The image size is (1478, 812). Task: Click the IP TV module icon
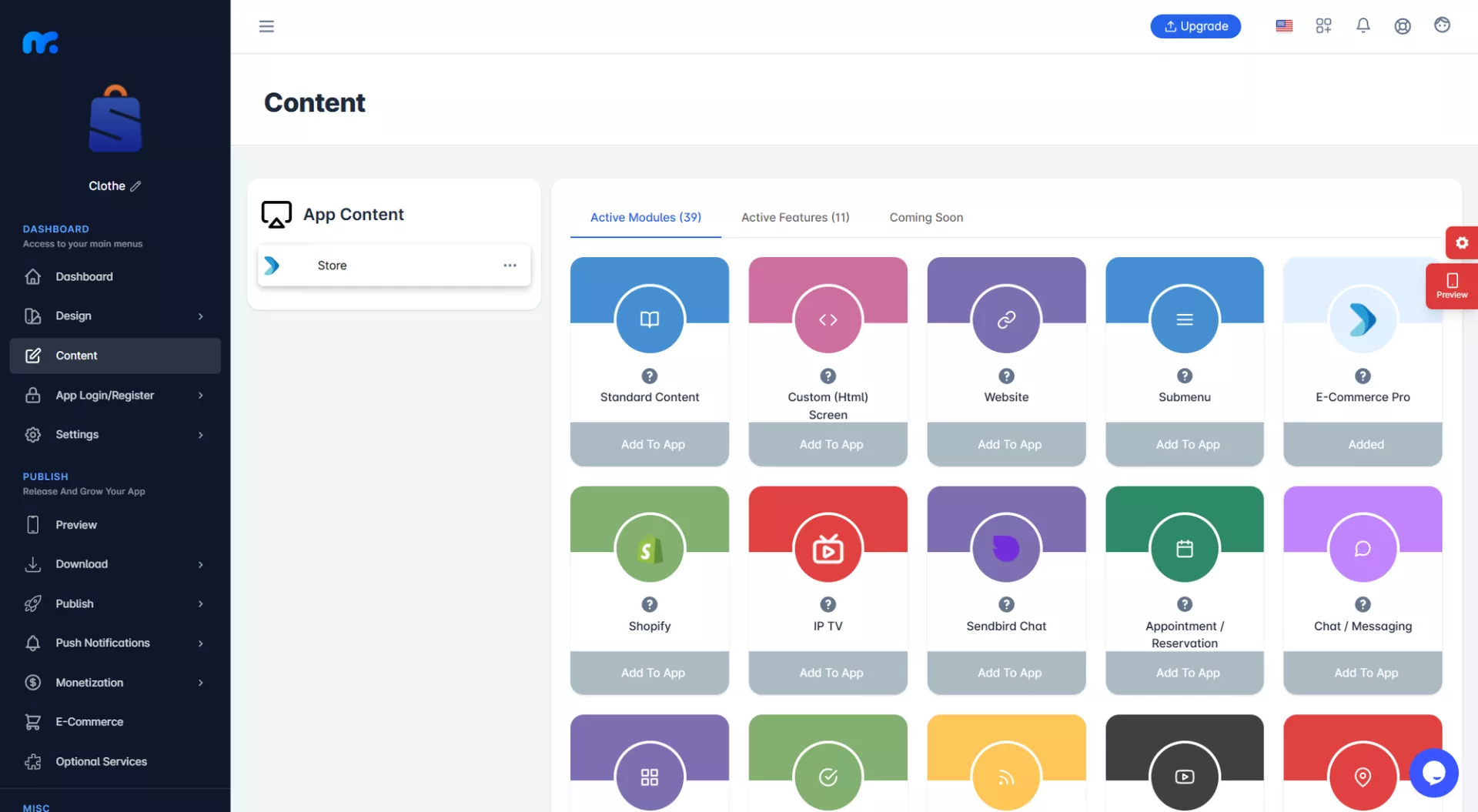pos(828,549)
